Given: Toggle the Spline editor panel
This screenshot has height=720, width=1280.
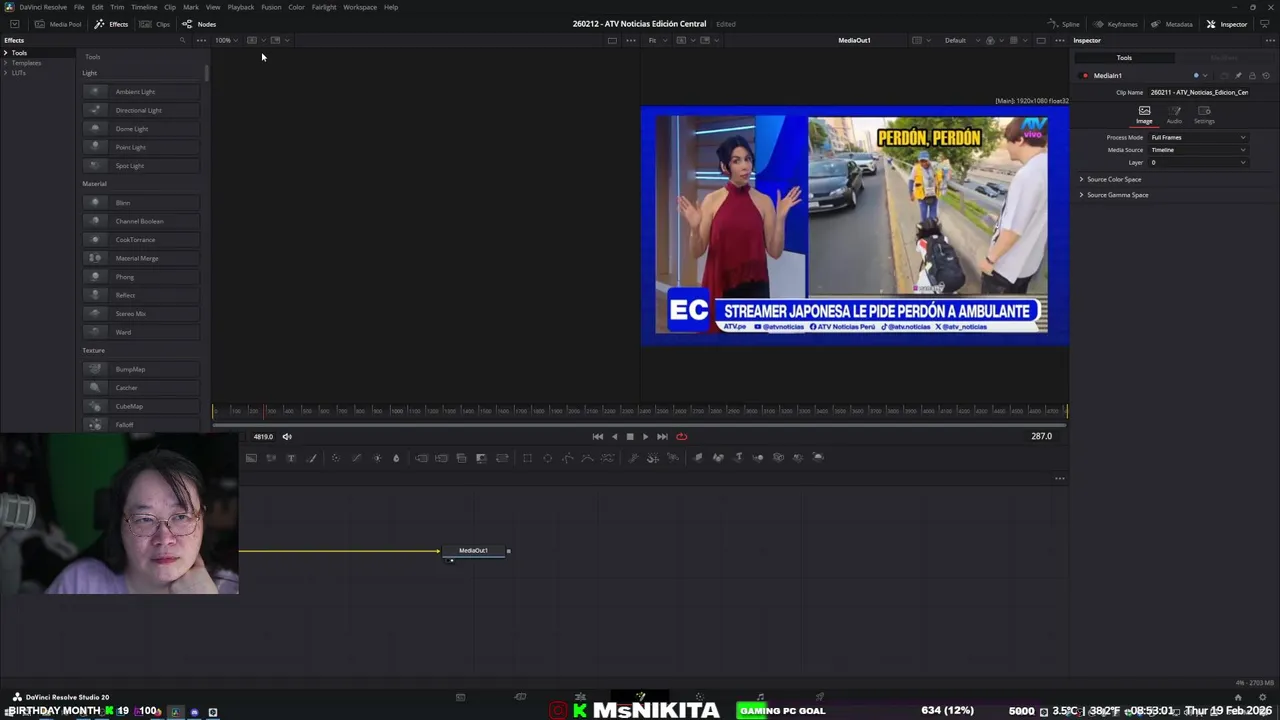Looking at the screenshot, I should pyautogui.click(x=1063, y=24).
